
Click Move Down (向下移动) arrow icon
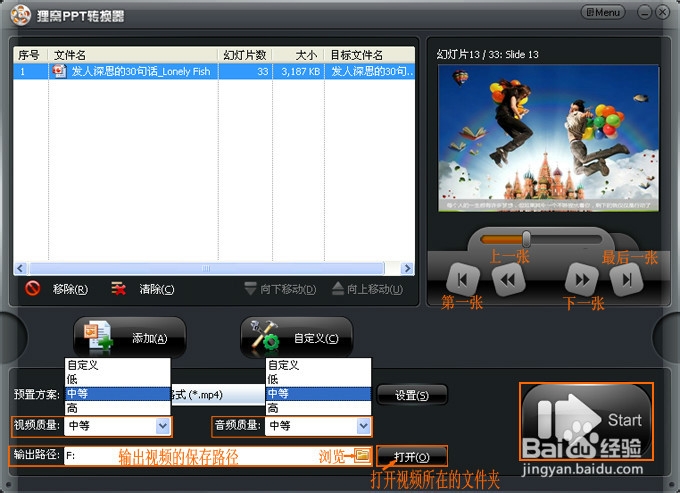(250, 288)
